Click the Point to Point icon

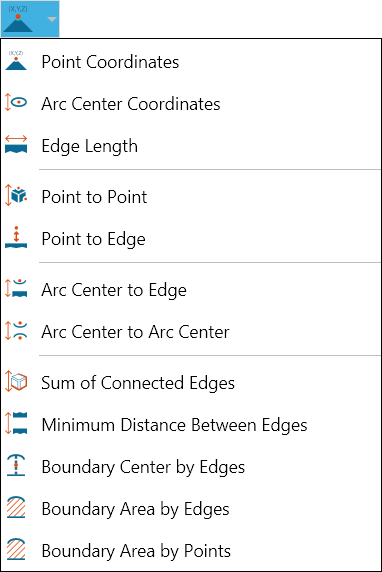tap(16, 196)
